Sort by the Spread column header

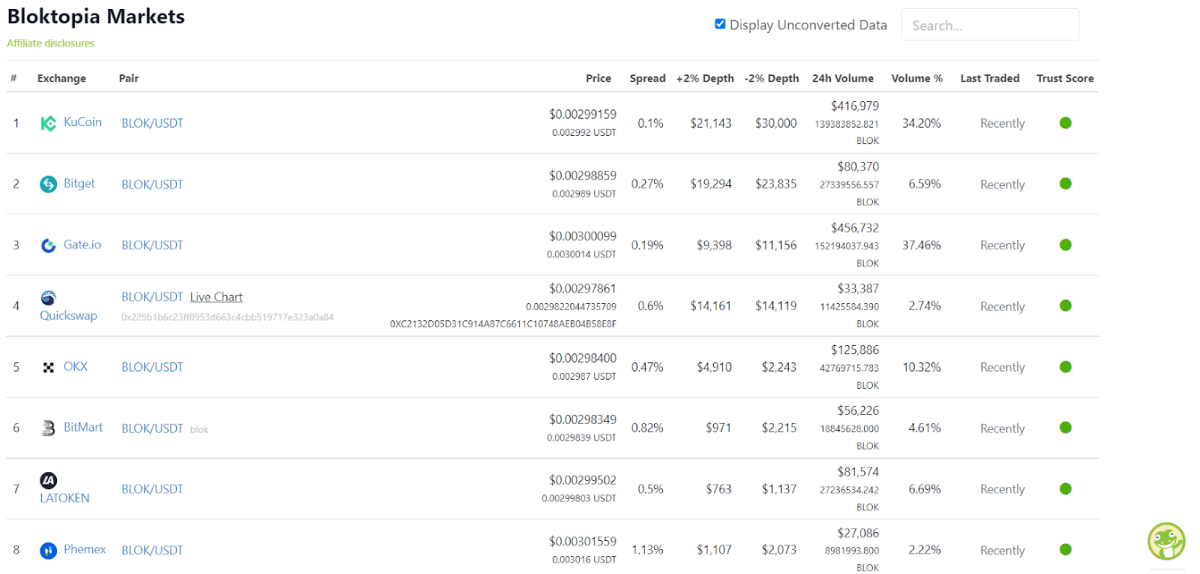(648, 78)
